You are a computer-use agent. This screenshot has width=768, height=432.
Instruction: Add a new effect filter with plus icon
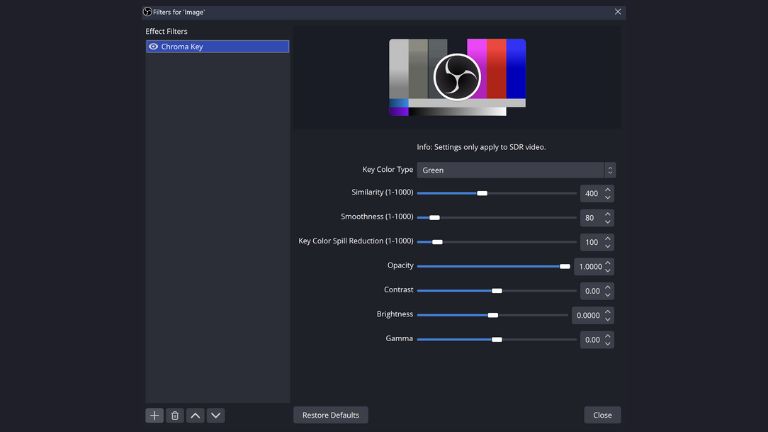point(154,415)
